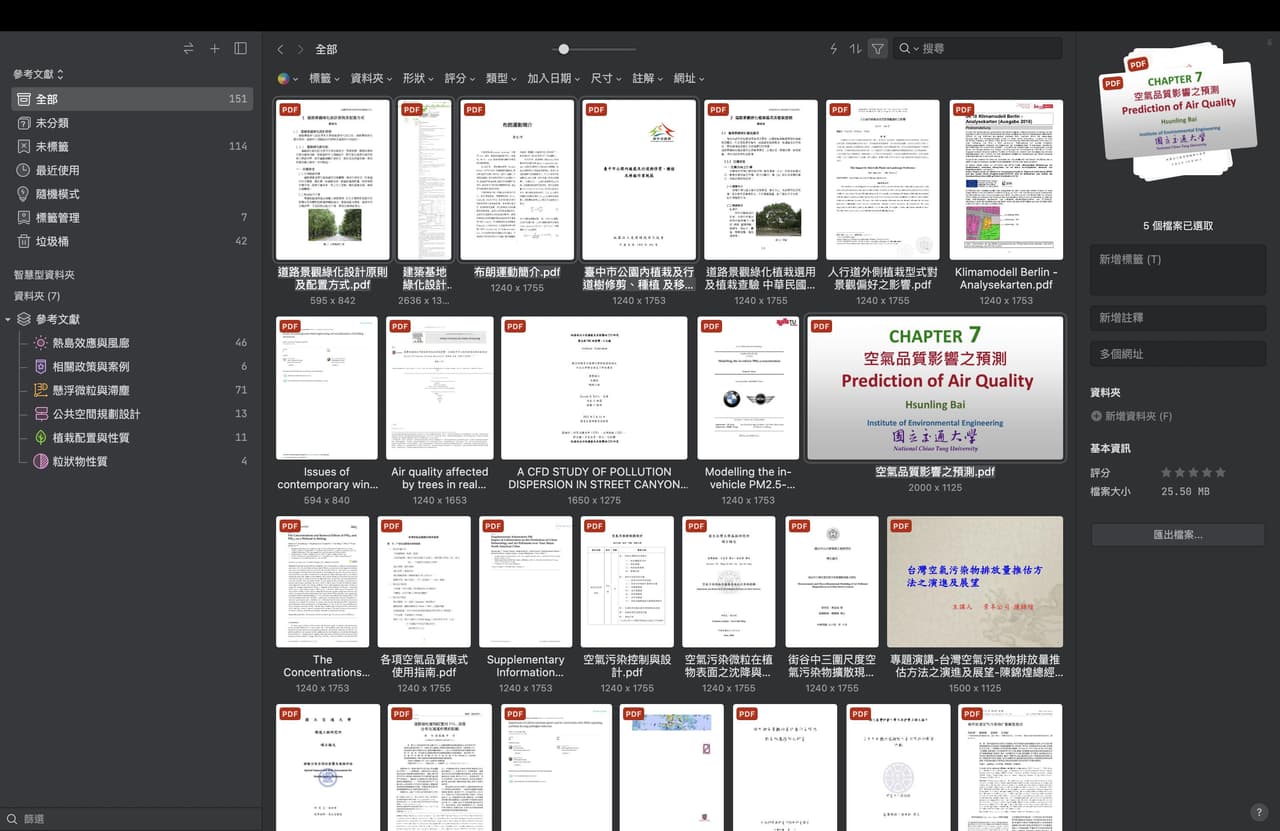Toggle the filter funnel icon
Image resolution: width=1280 pixels, height=831 pixels.
pyautogui.click(x=877, y=48)
